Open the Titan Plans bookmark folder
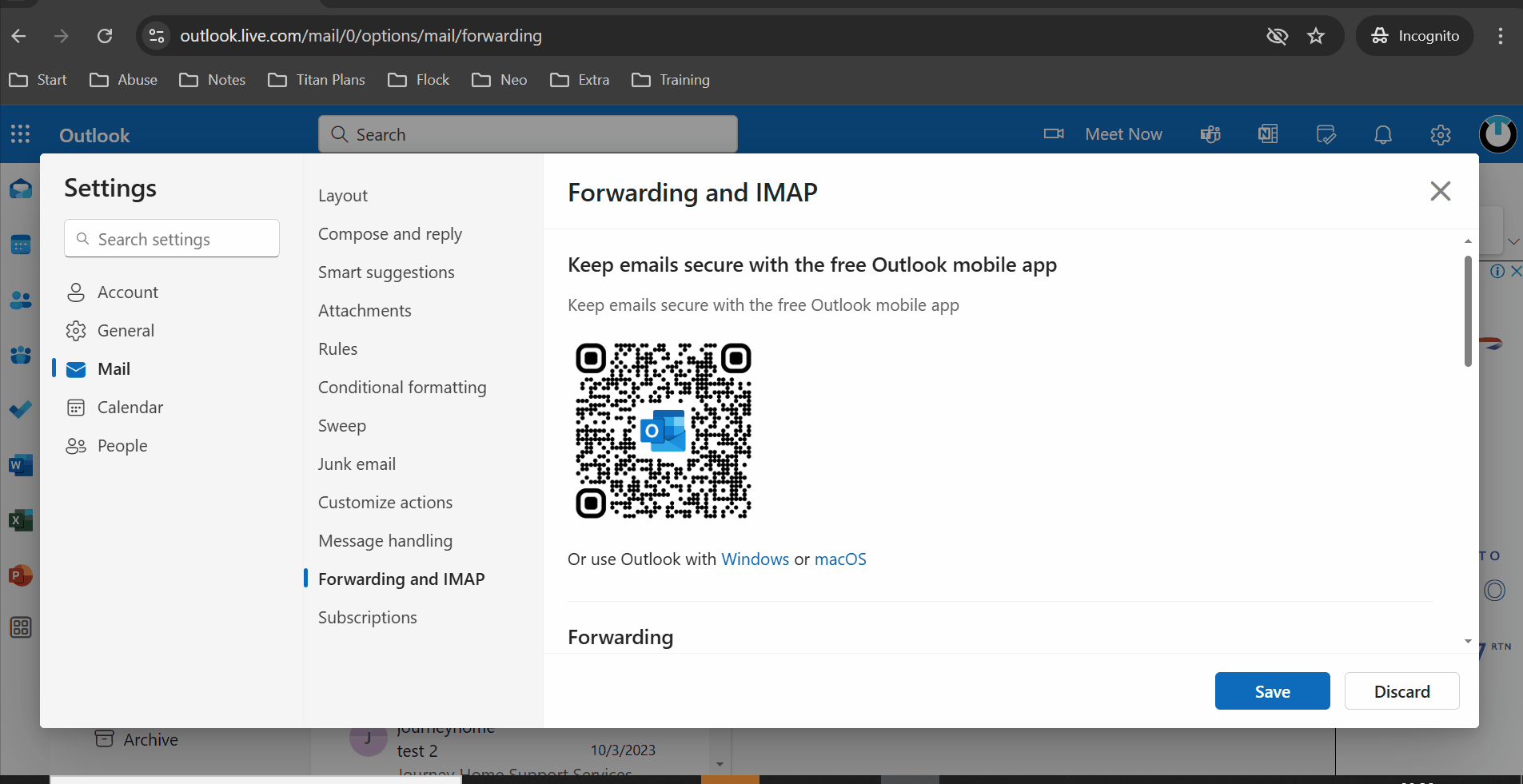The width and height of the screenshot is (1523, 784). (317, 80)
